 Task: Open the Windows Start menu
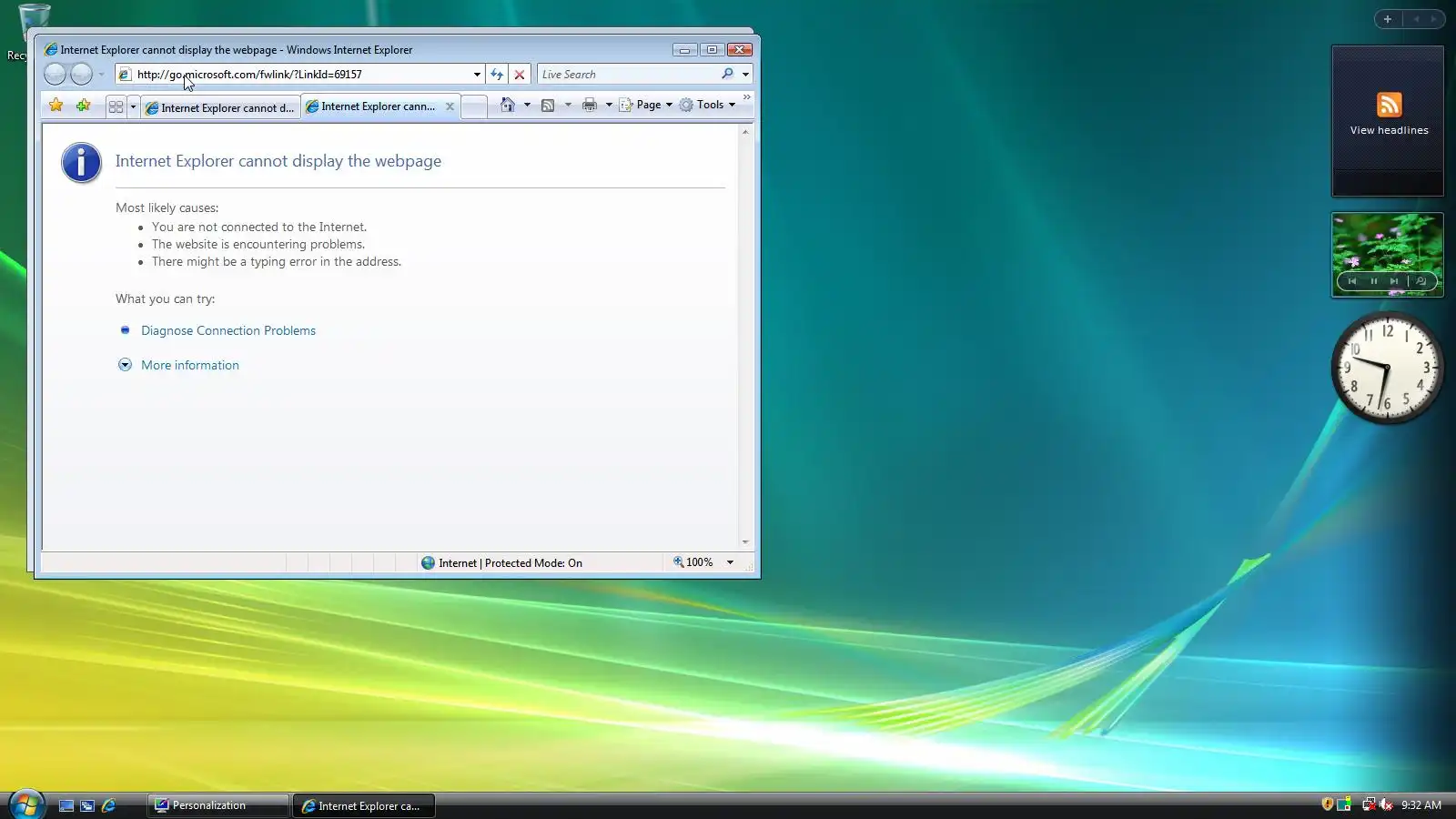click(26, 804)
